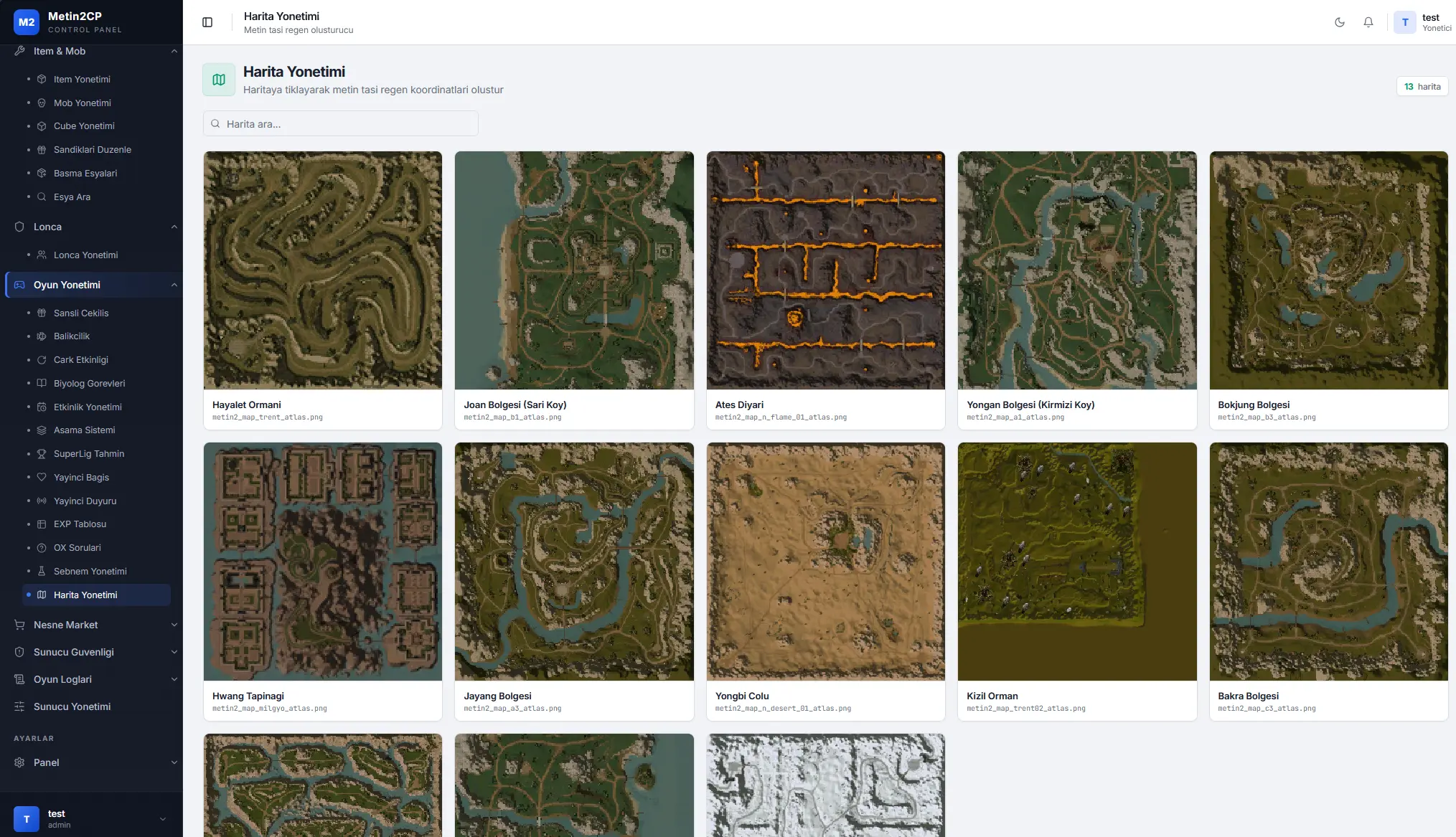Select the Ates Diyari map thumbnail
Viewport: 1456px width, 837px height.
(826, 270)
